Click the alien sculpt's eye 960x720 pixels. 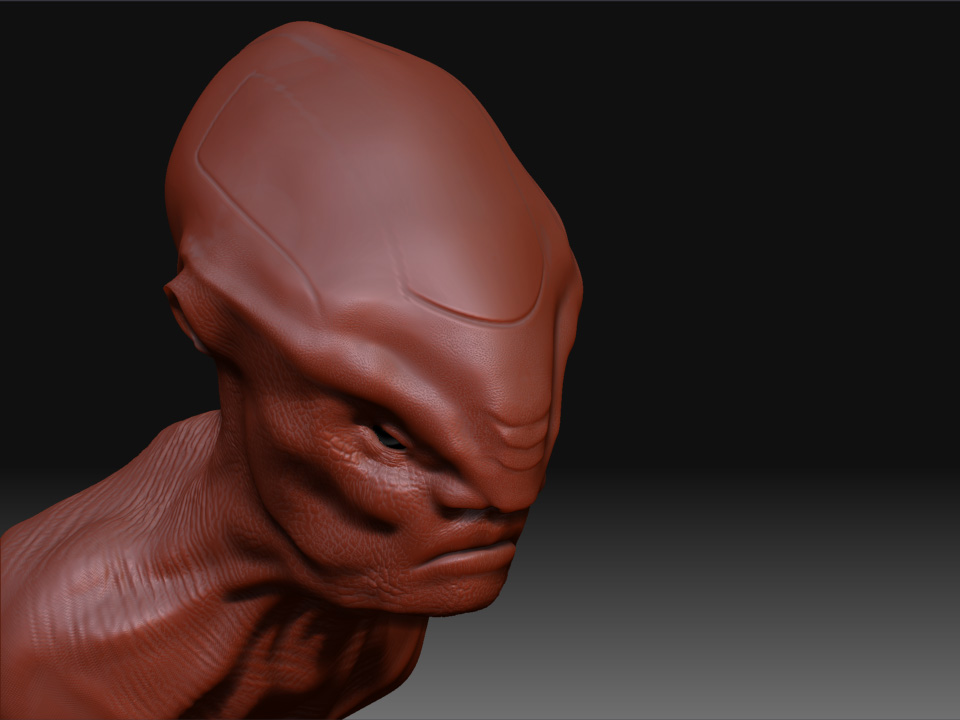tap(389, 437)
